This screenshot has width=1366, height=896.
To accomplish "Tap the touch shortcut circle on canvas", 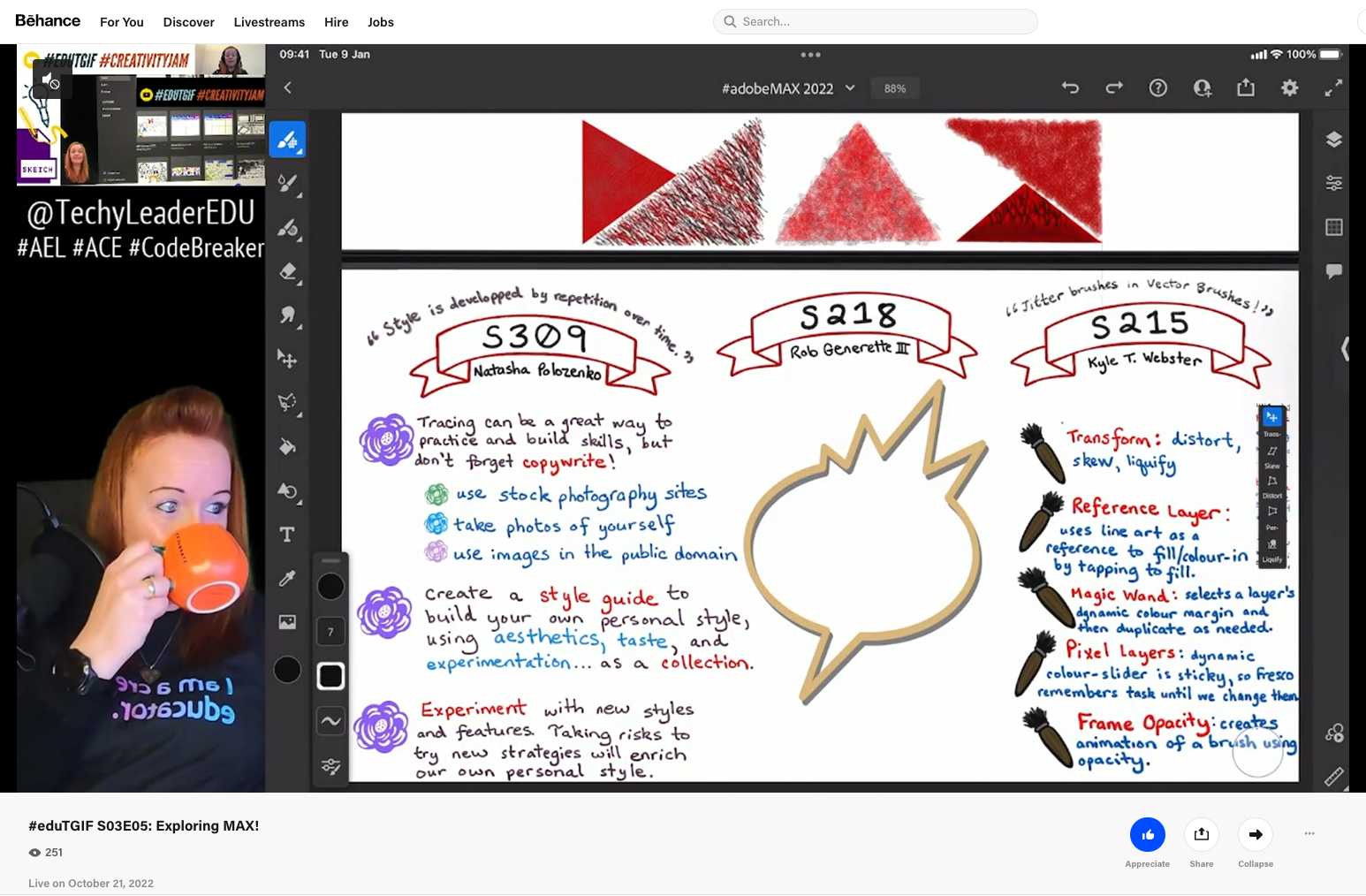I will [x=1257, y=753].
